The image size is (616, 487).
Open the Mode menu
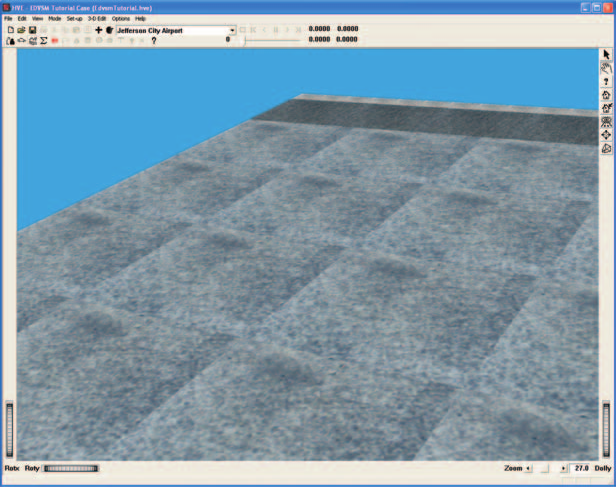55,18
